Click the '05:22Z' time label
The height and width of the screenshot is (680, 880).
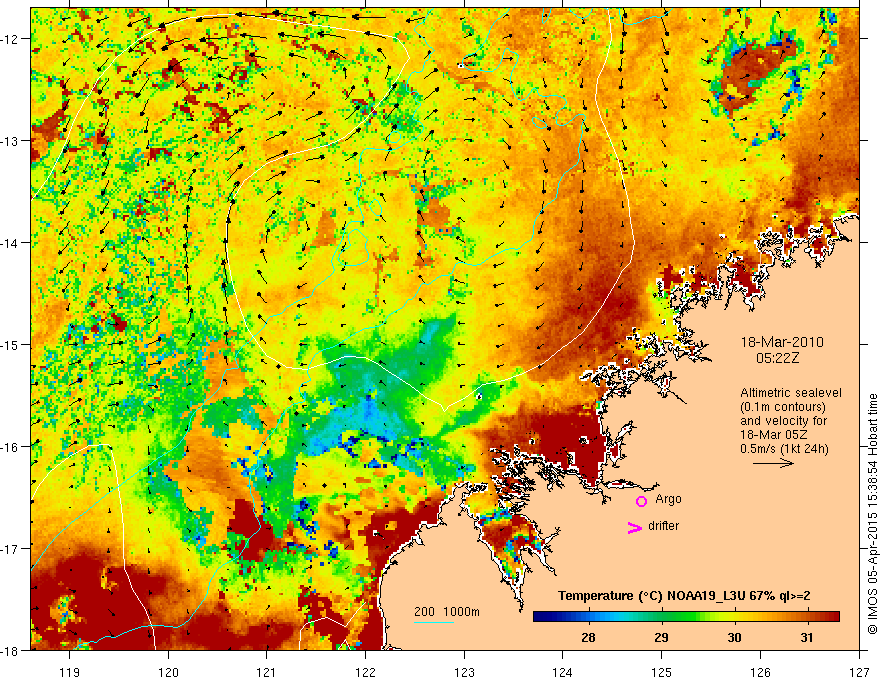tap(777, 358)
